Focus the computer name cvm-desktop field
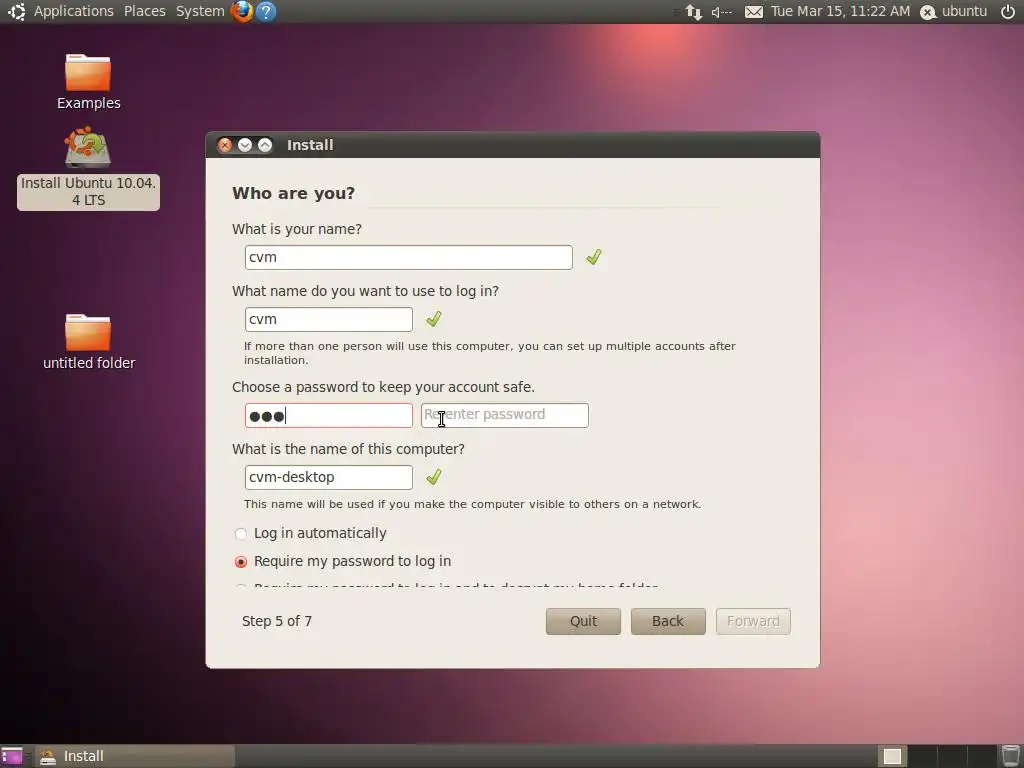Screen dimensions: 1024x768 328,477
